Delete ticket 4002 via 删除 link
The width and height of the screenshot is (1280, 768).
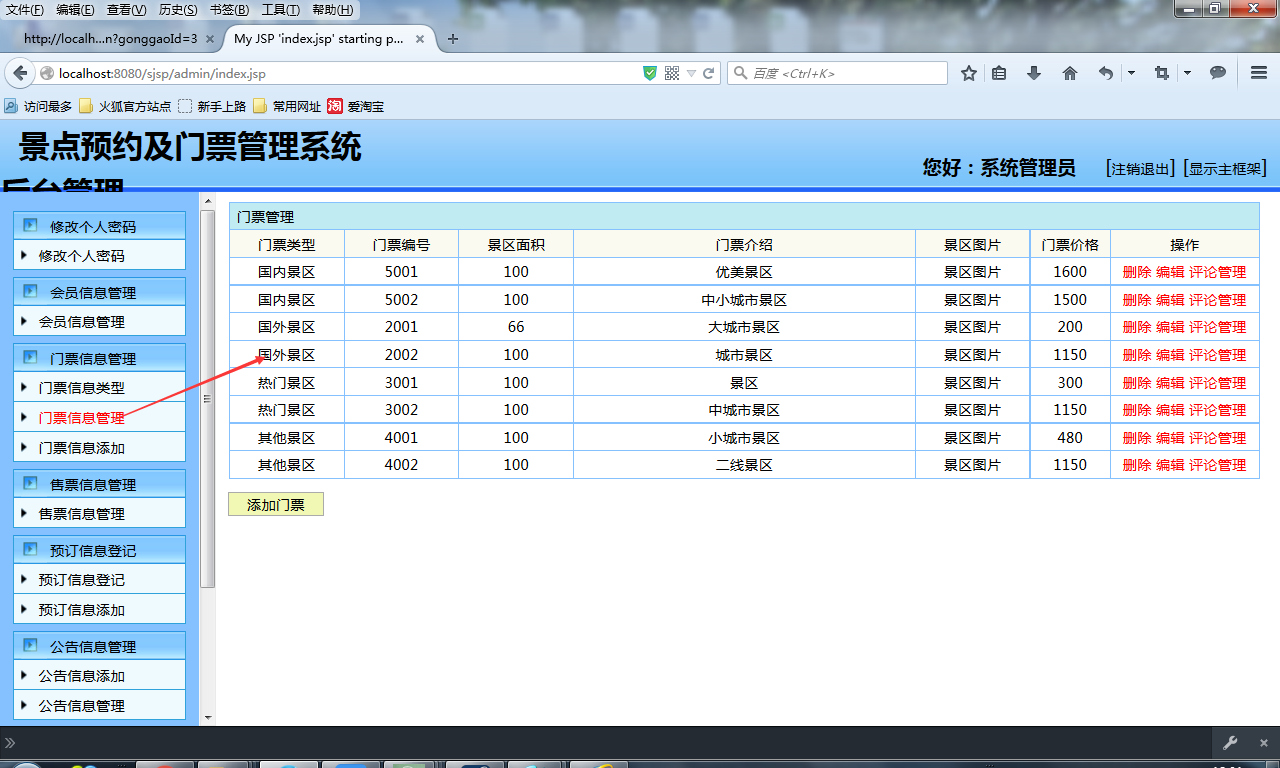pyautogui.click(x=1137, y=465)
